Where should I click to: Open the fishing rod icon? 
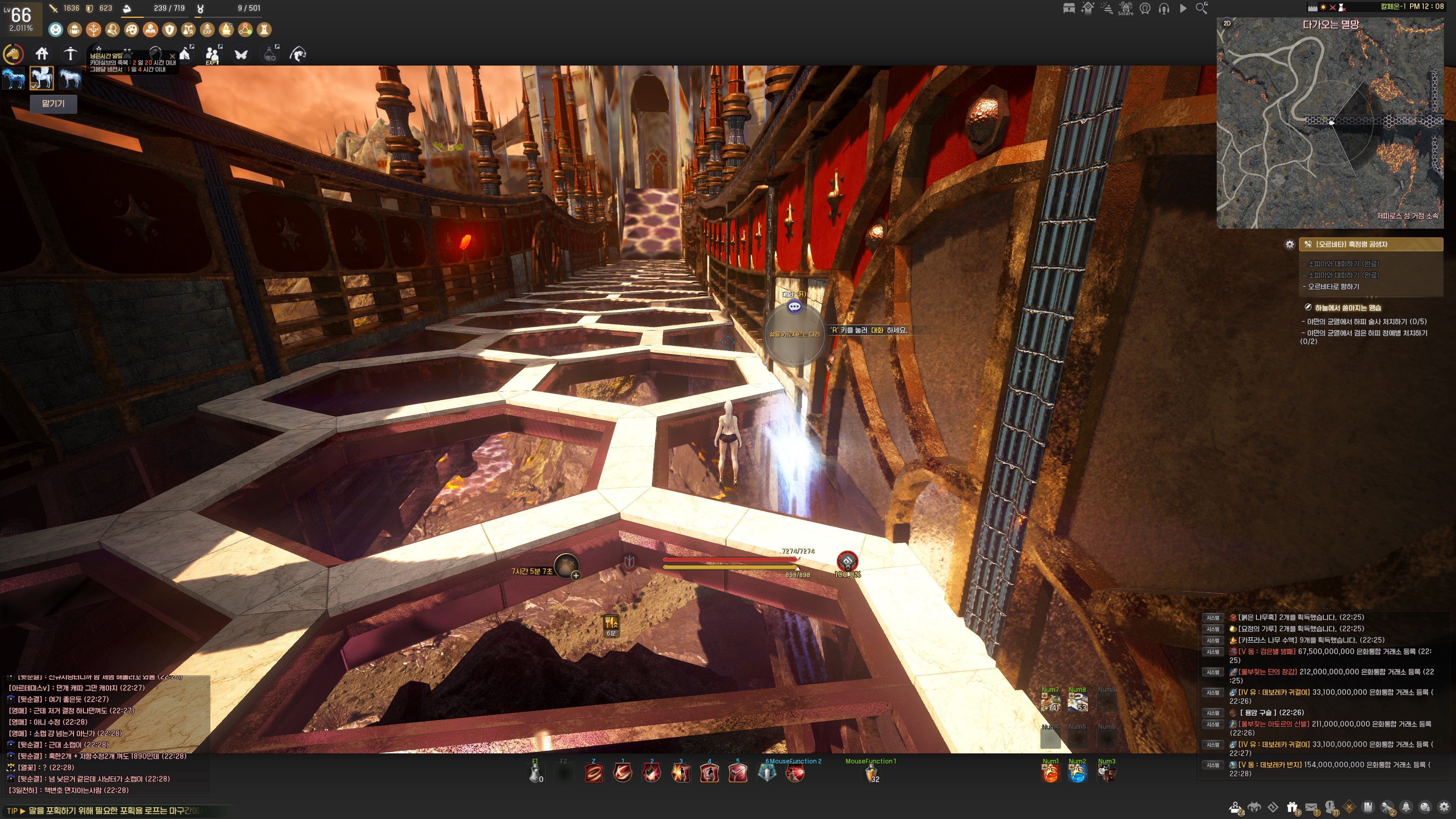pyautogui.click(x=298, y=54)
